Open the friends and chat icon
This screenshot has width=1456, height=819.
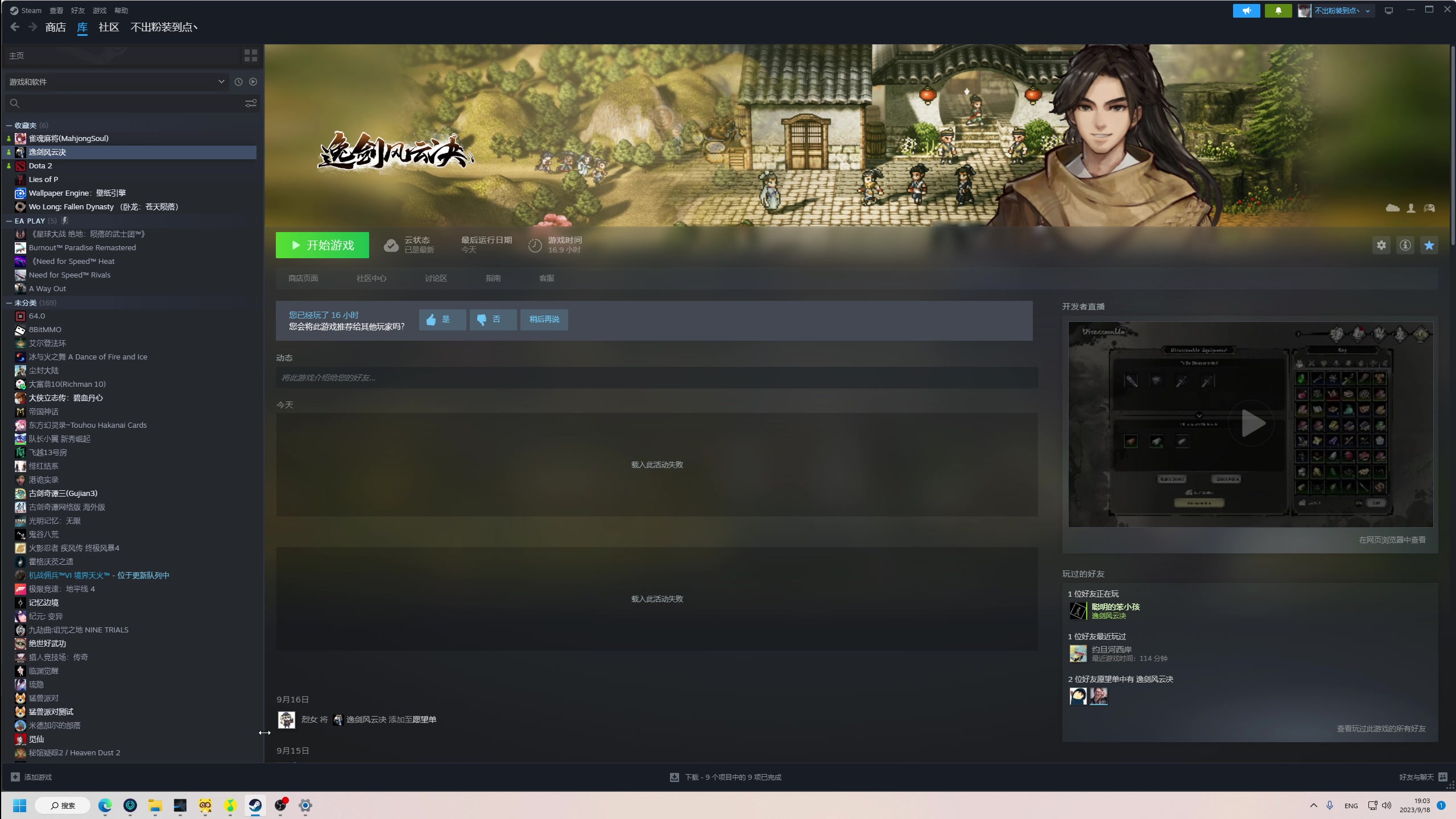(x=1442, y=777)
